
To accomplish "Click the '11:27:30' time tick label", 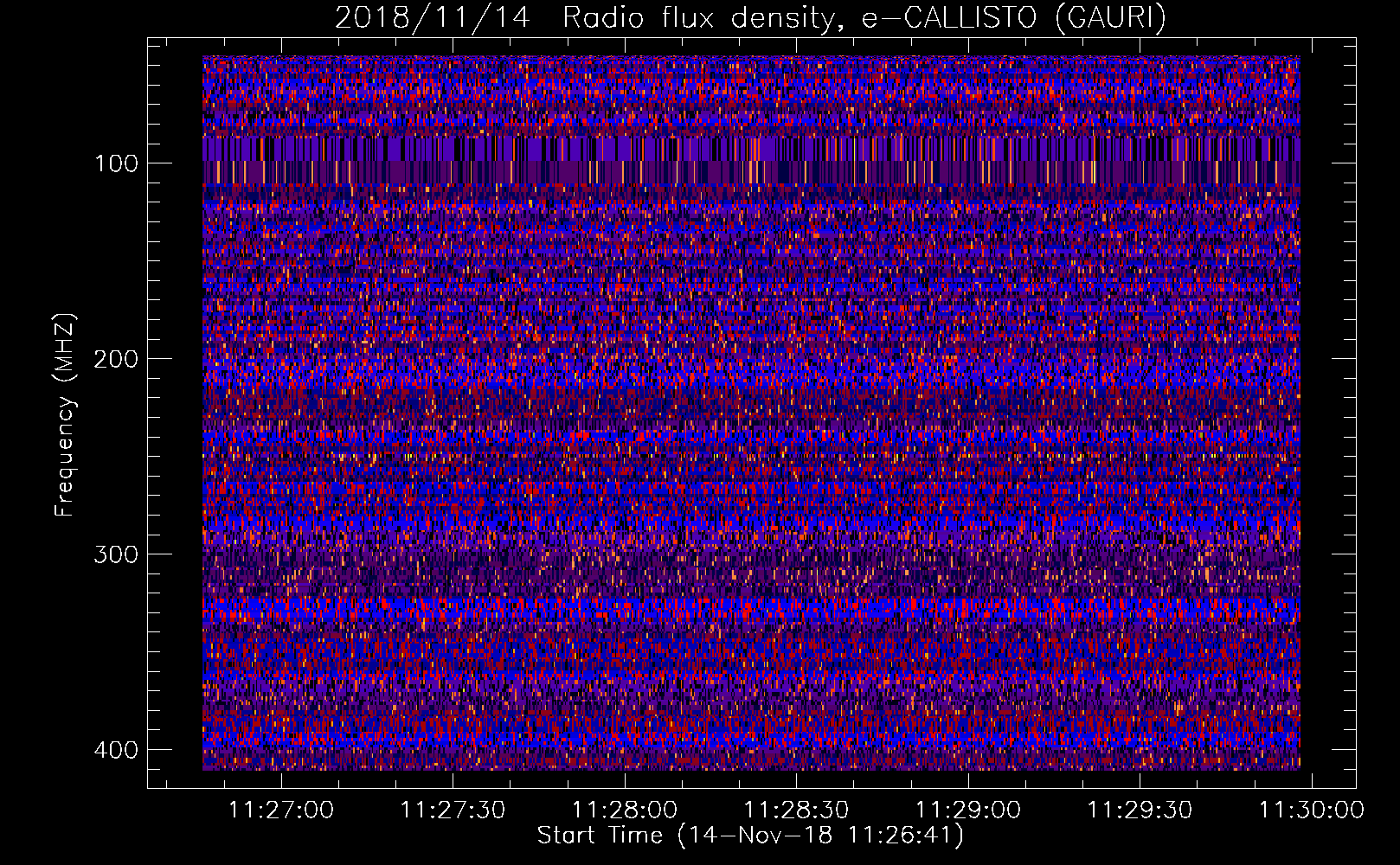I will 453,811.
